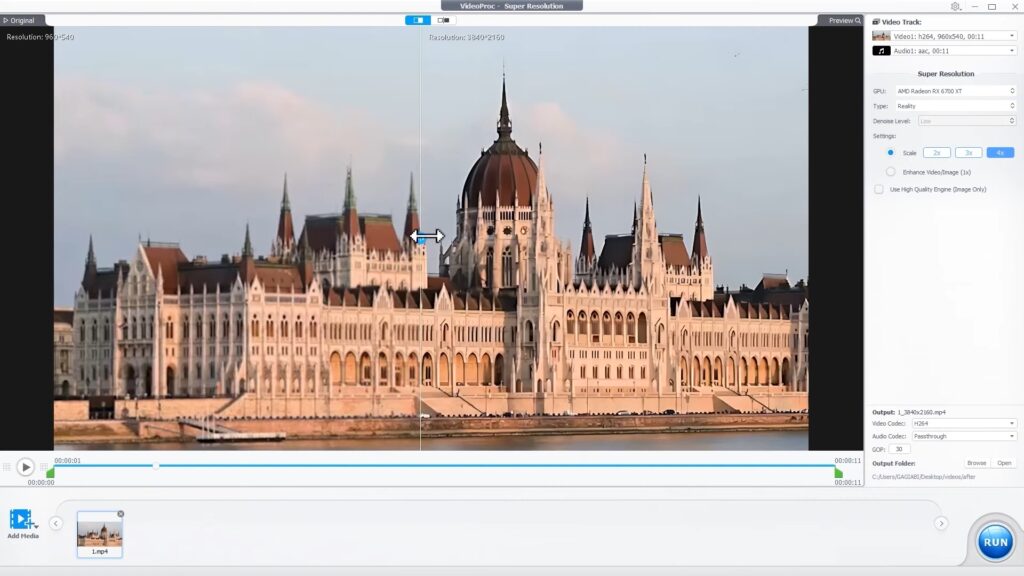Click the Video Track camera icon
The image size is (1024, 576).
pyautogui.click(x=876, y=22)
